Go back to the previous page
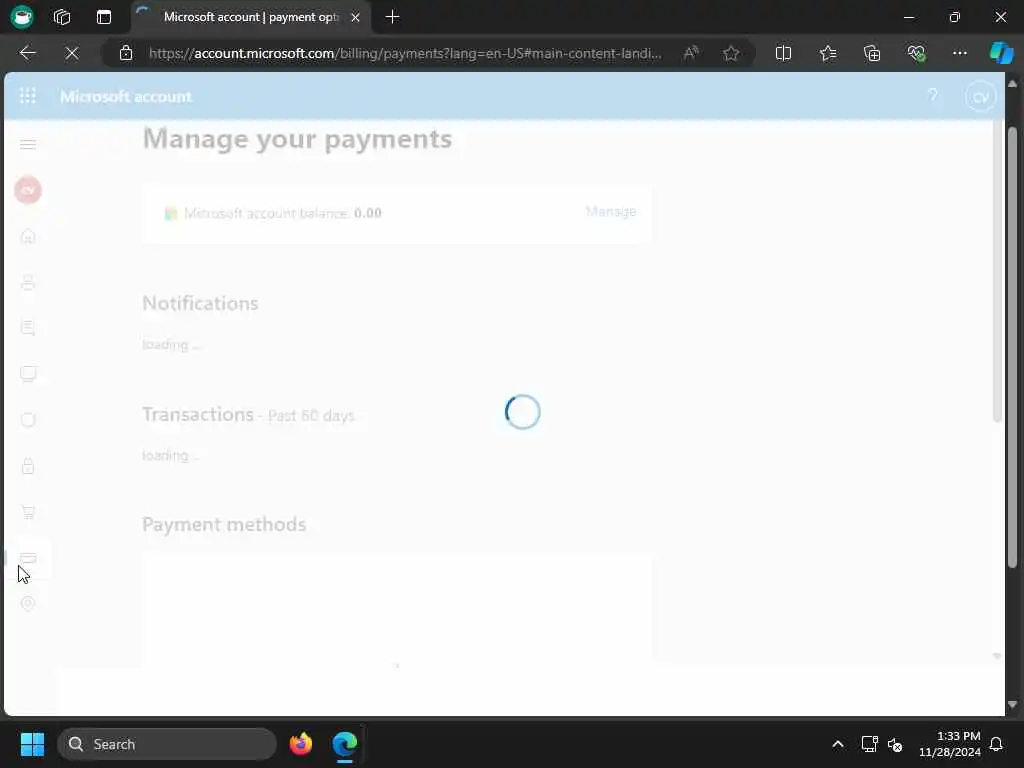 point(27,53)
